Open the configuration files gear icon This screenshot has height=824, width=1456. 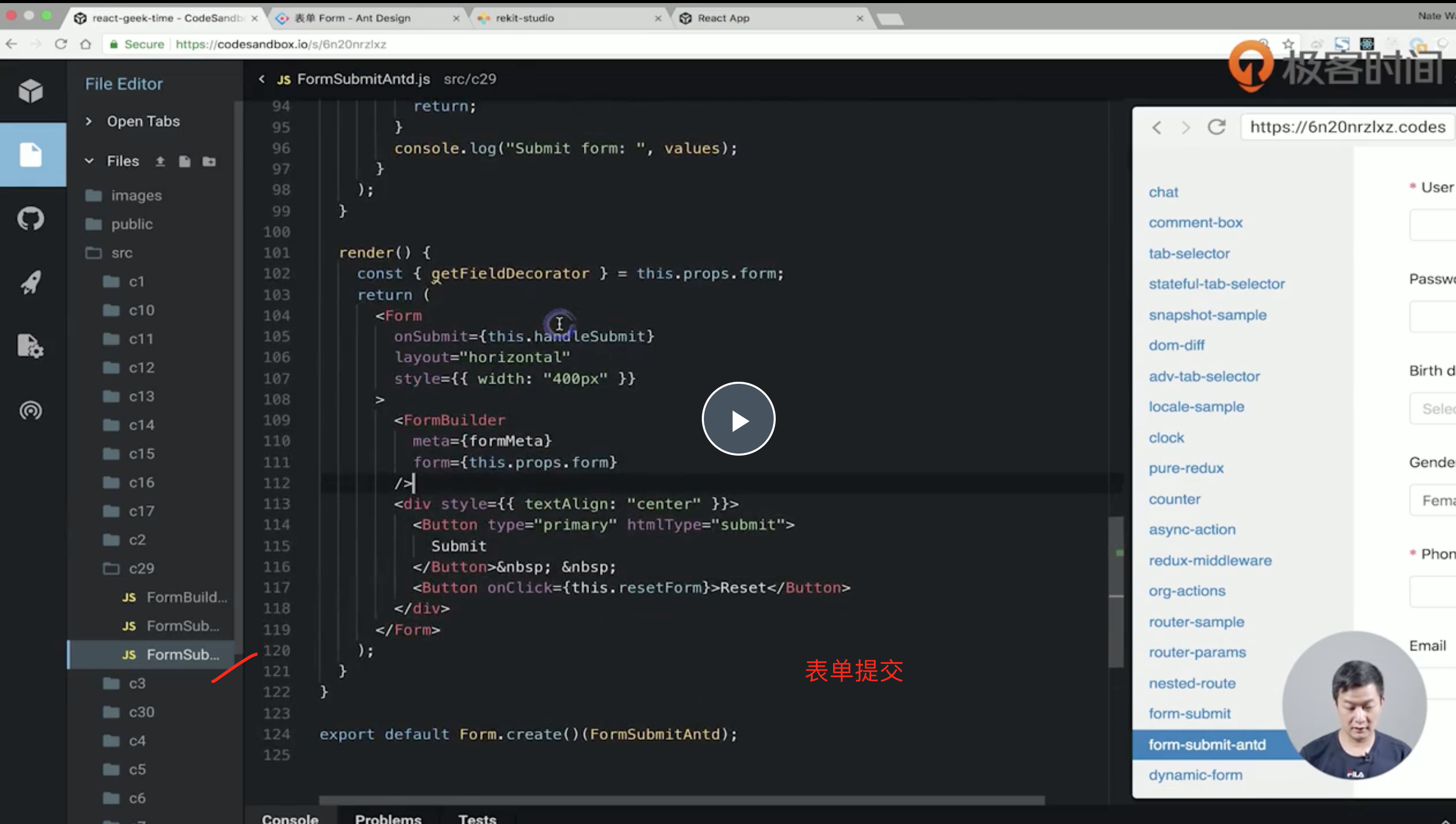pyautogui.click(x=31, y=346)
